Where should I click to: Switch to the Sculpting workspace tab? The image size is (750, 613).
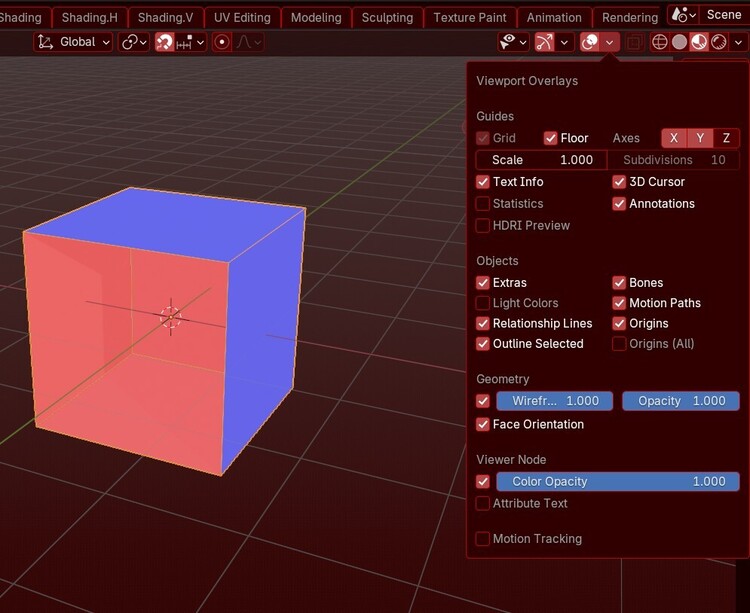[x=387, y=18]
